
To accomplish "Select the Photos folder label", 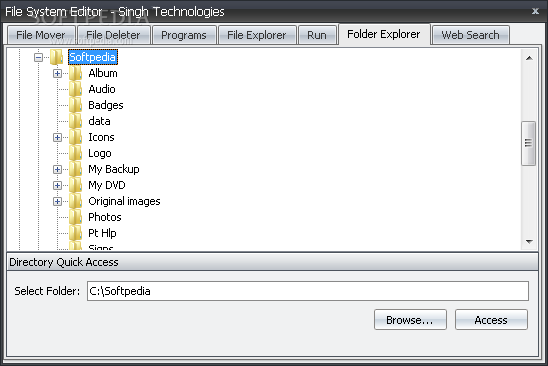I will tap(104, 217).
